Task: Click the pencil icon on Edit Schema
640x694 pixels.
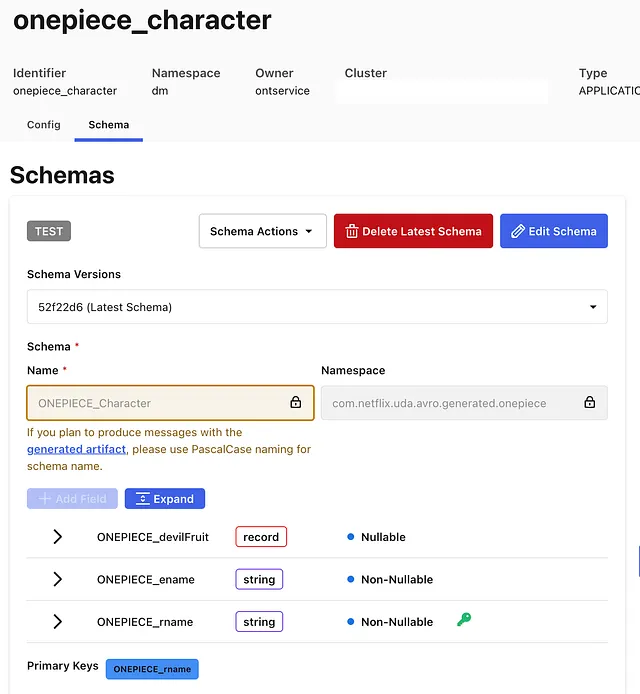Action: coord(517,231)
